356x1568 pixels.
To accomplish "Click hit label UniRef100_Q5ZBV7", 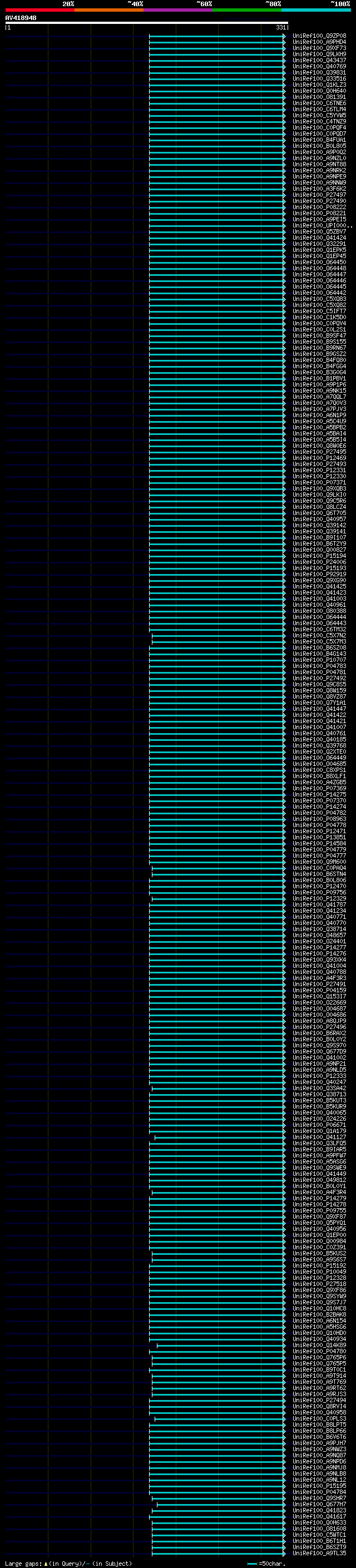I will click(x=319, y=232).
